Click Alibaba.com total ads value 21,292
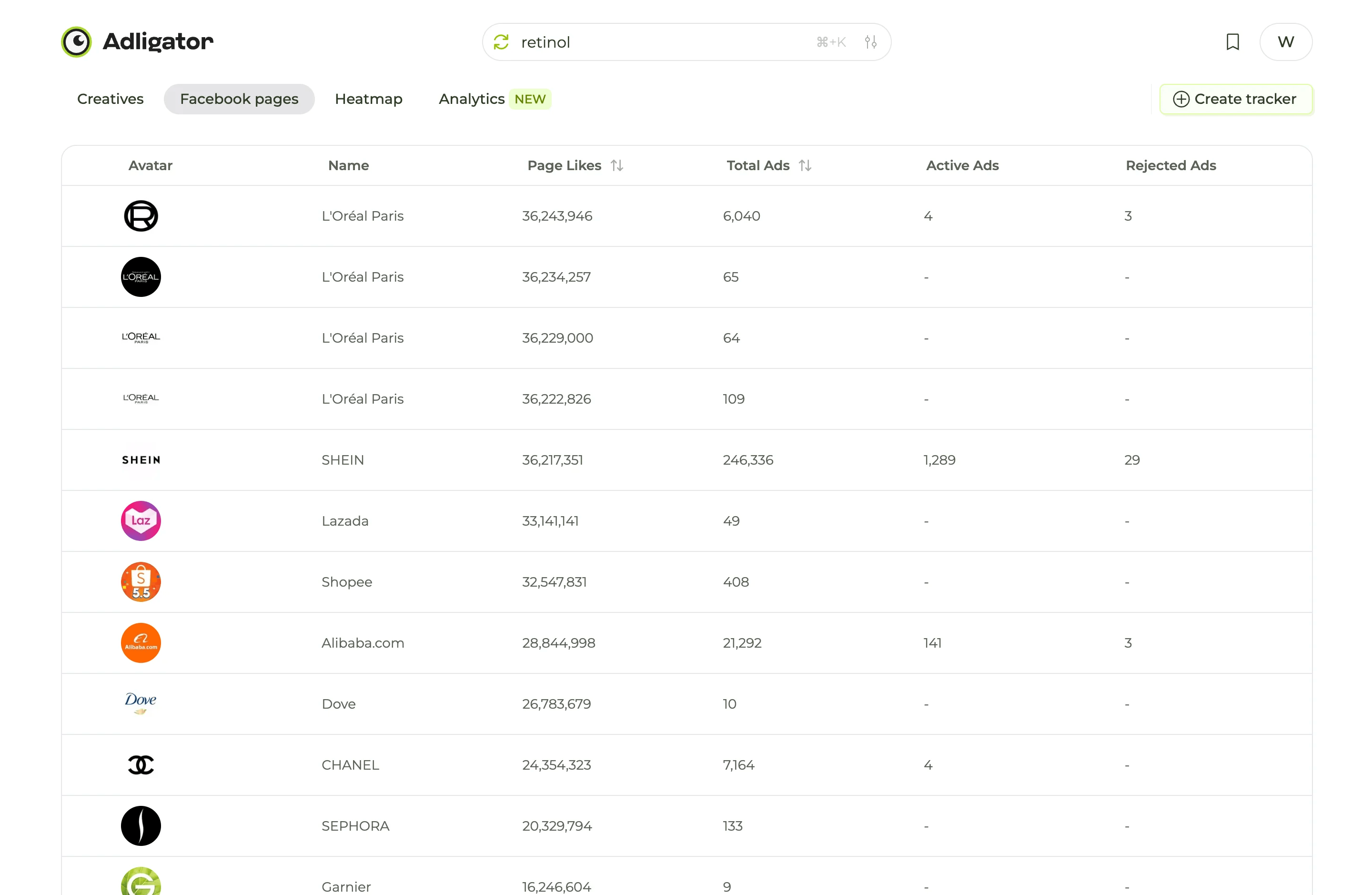 click(x=742, y=643)
